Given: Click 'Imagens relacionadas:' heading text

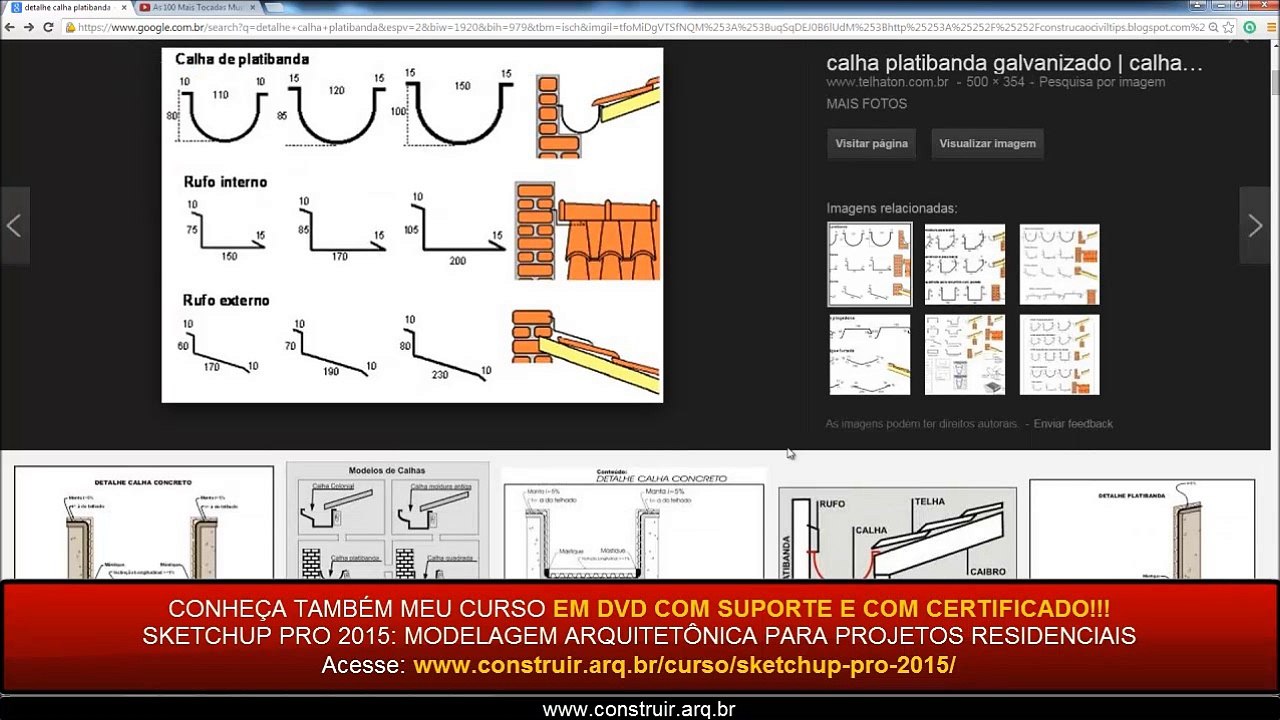Looking at the screenshot, I should [892, 208].
